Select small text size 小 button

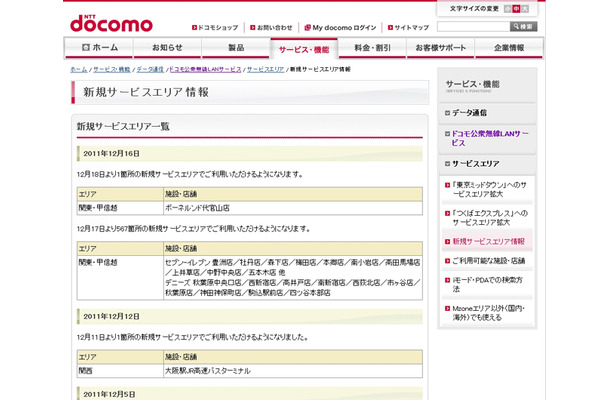pyautogui.click(x=507, y=9)
